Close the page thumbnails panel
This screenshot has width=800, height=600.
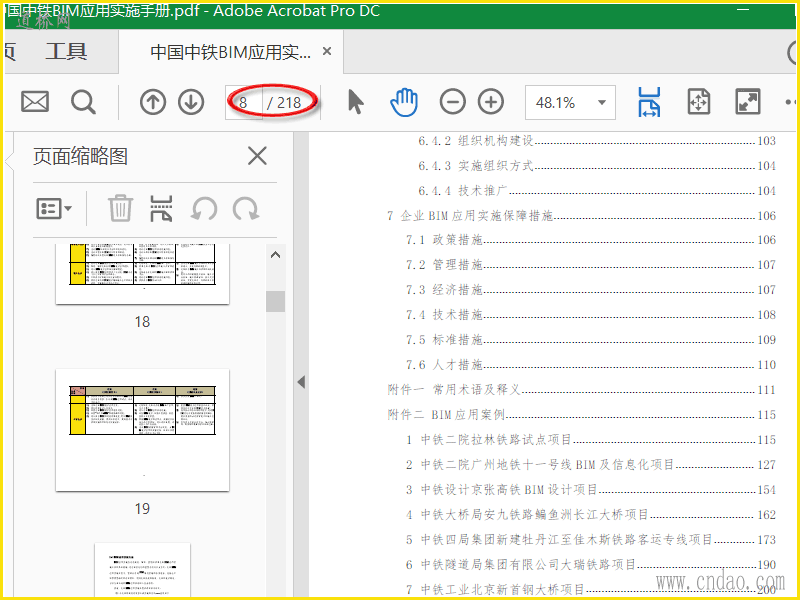[x=257, y=156]
